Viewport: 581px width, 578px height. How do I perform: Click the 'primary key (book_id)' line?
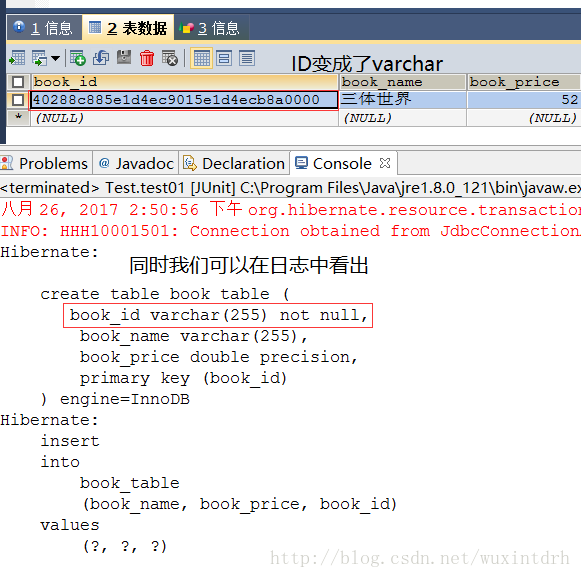tap(183, 378)
